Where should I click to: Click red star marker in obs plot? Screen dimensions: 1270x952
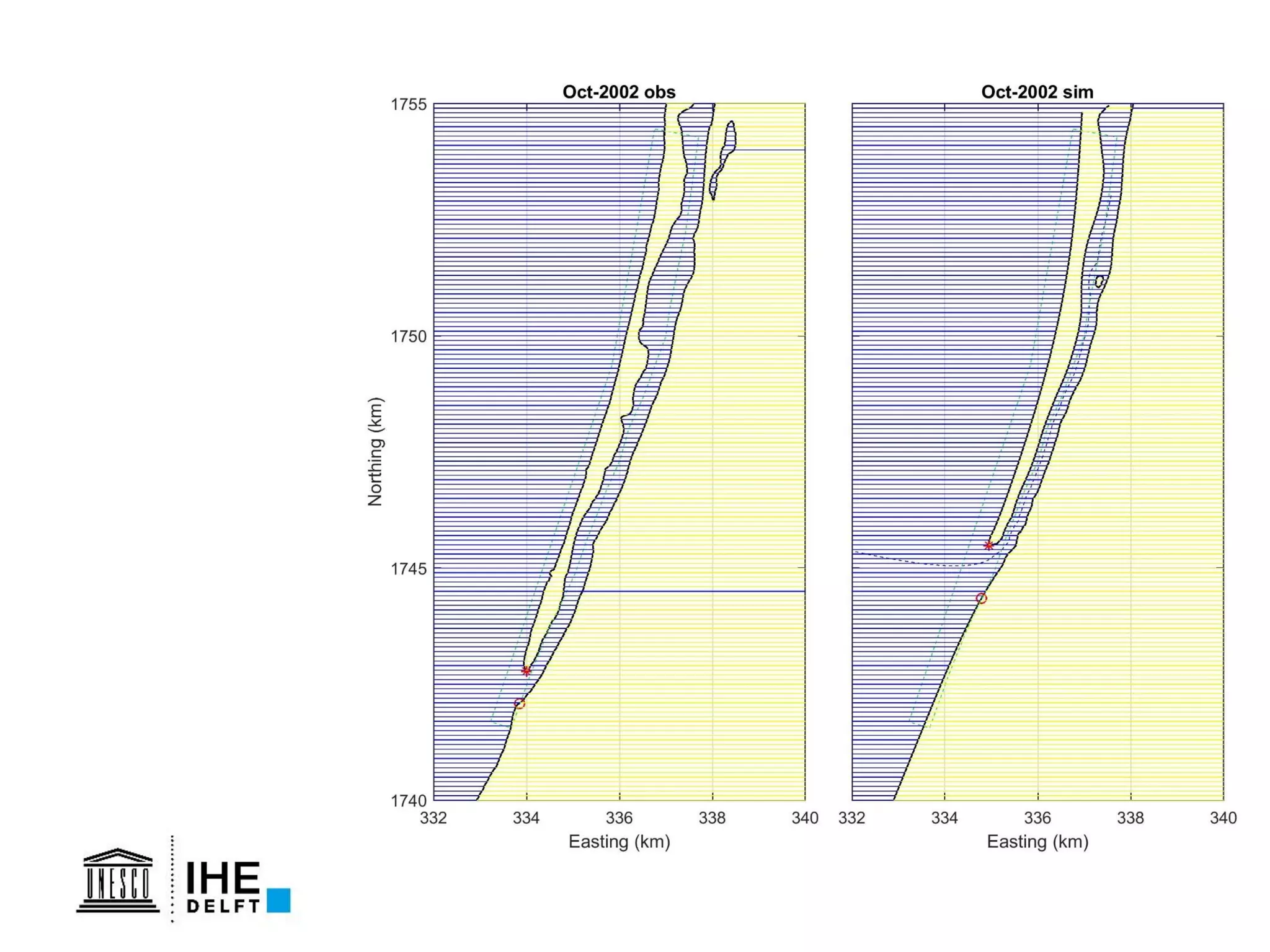tap(526, 671)
